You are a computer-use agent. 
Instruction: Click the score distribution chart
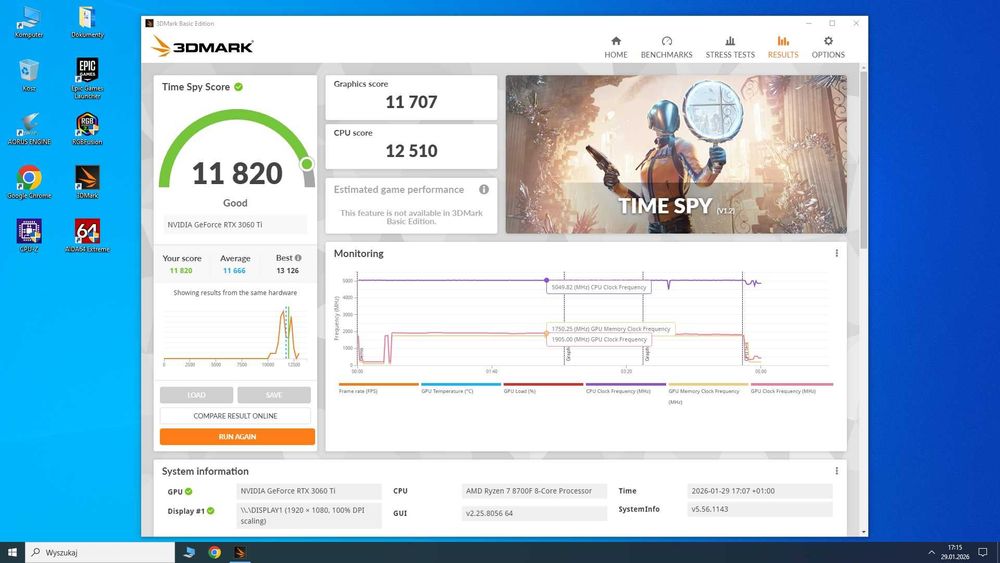coord(232,335)
